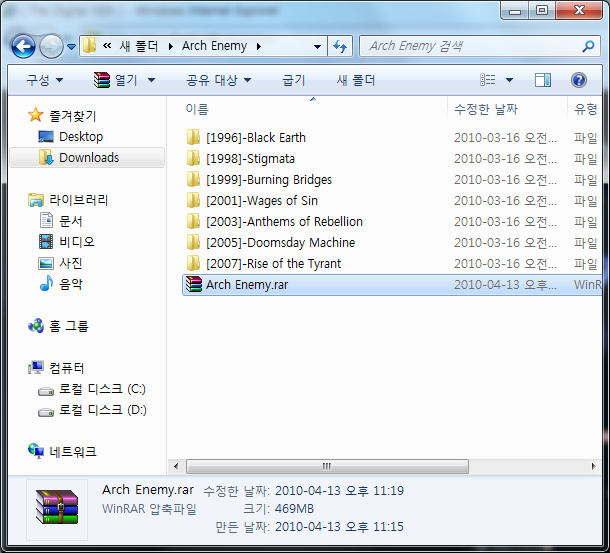Viewport: 610px width, 553px height.
Task: Open the 공유 대상 share menu
Action: point(218,80)
